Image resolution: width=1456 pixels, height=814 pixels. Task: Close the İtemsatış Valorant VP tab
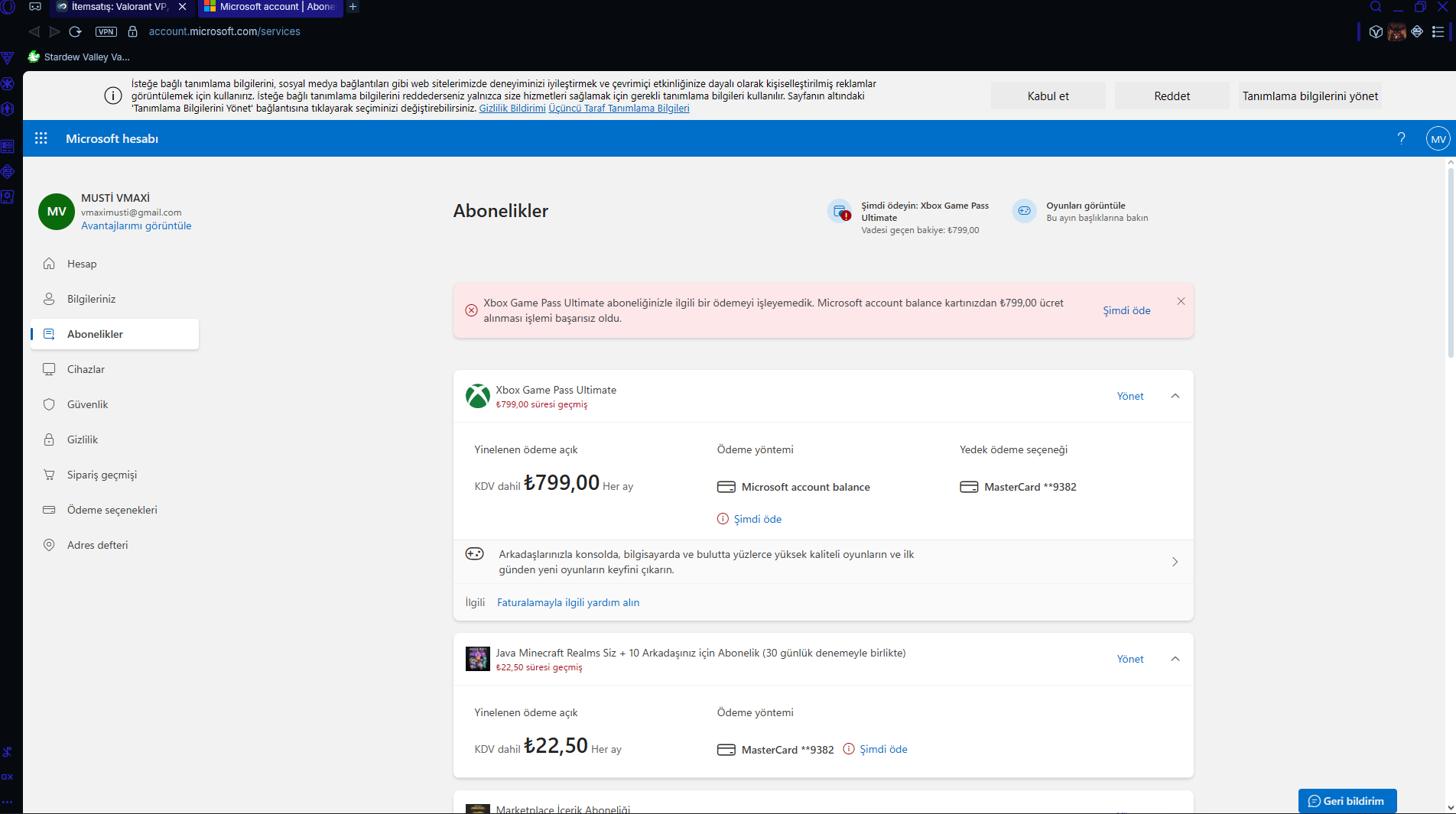(182, 7)
